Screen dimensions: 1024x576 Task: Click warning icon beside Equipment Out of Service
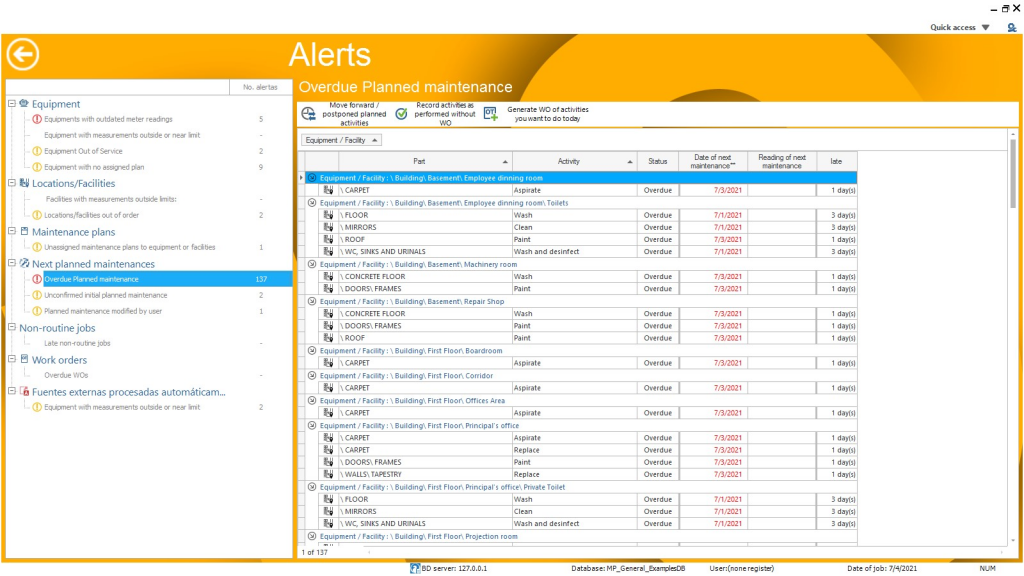point(37,151)
